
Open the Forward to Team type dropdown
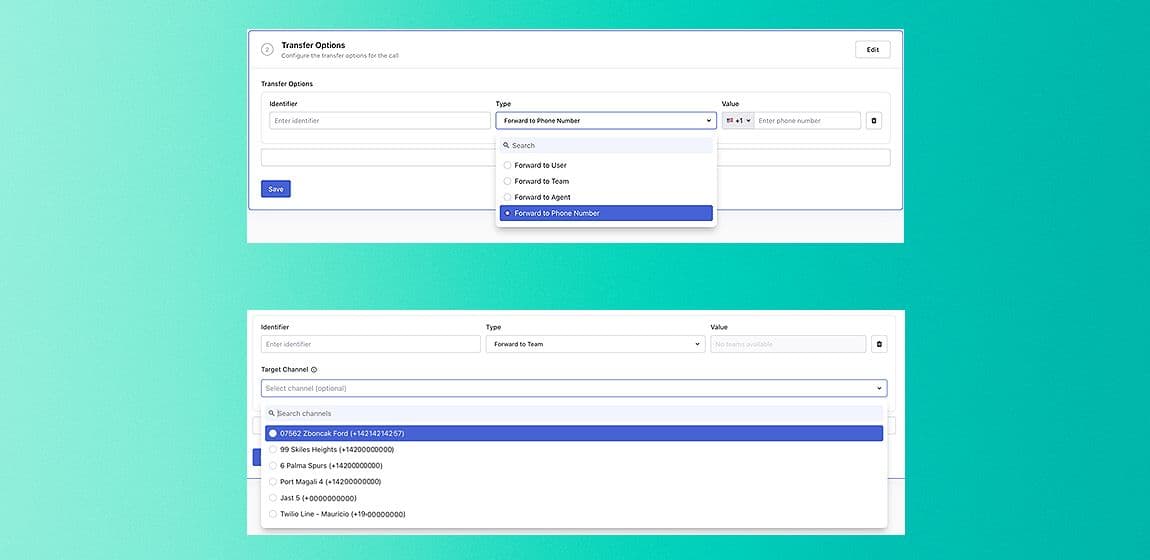(x=596, y=344)
